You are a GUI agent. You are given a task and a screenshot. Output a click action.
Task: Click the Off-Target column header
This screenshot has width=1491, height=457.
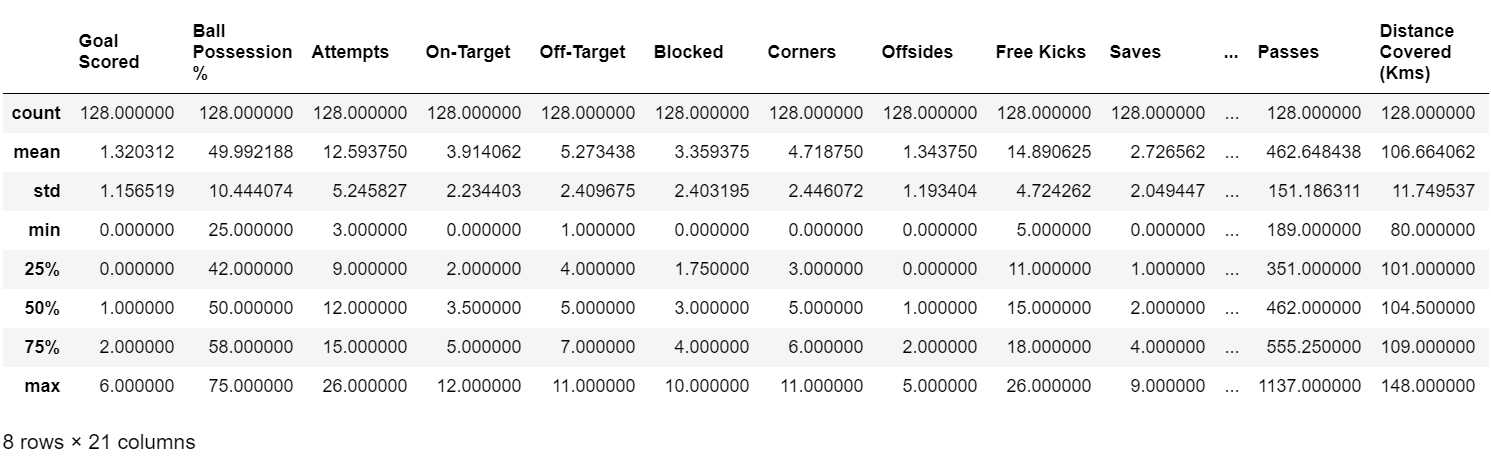pyautogui.click(x=582, y=51)
